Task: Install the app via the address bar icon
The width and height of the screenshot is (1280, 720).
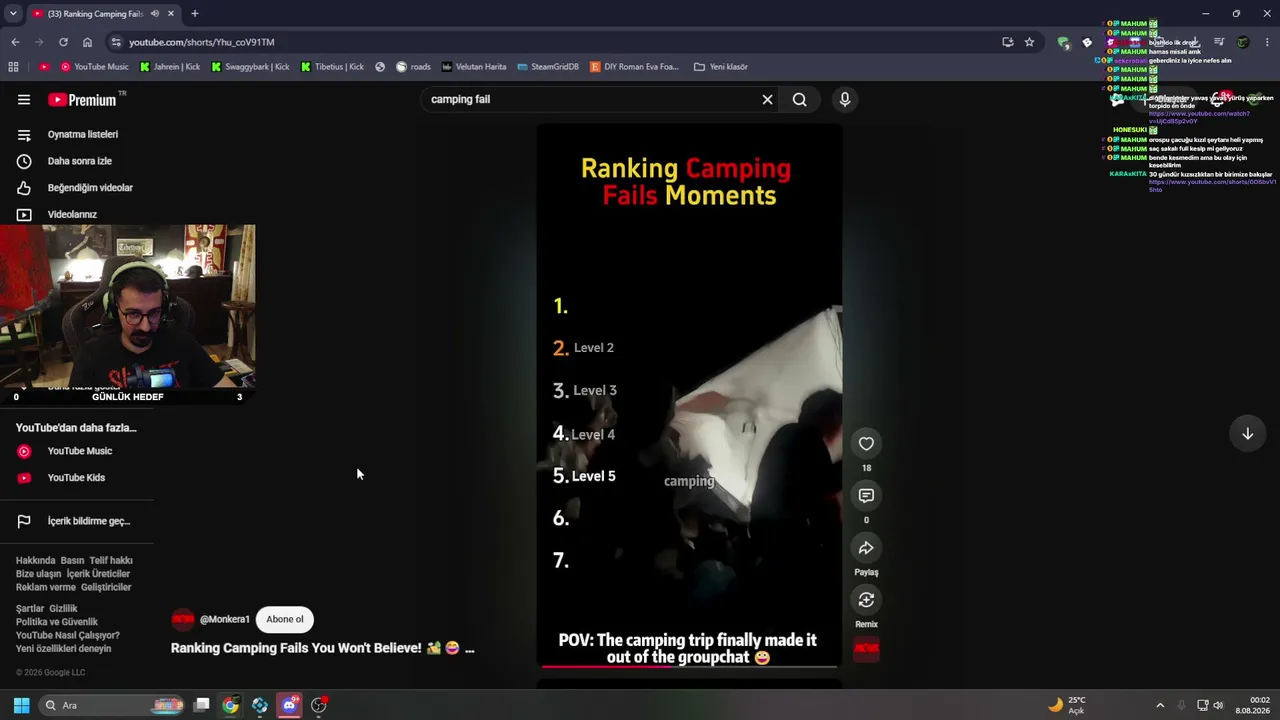Action: (x=1007, y=42)
